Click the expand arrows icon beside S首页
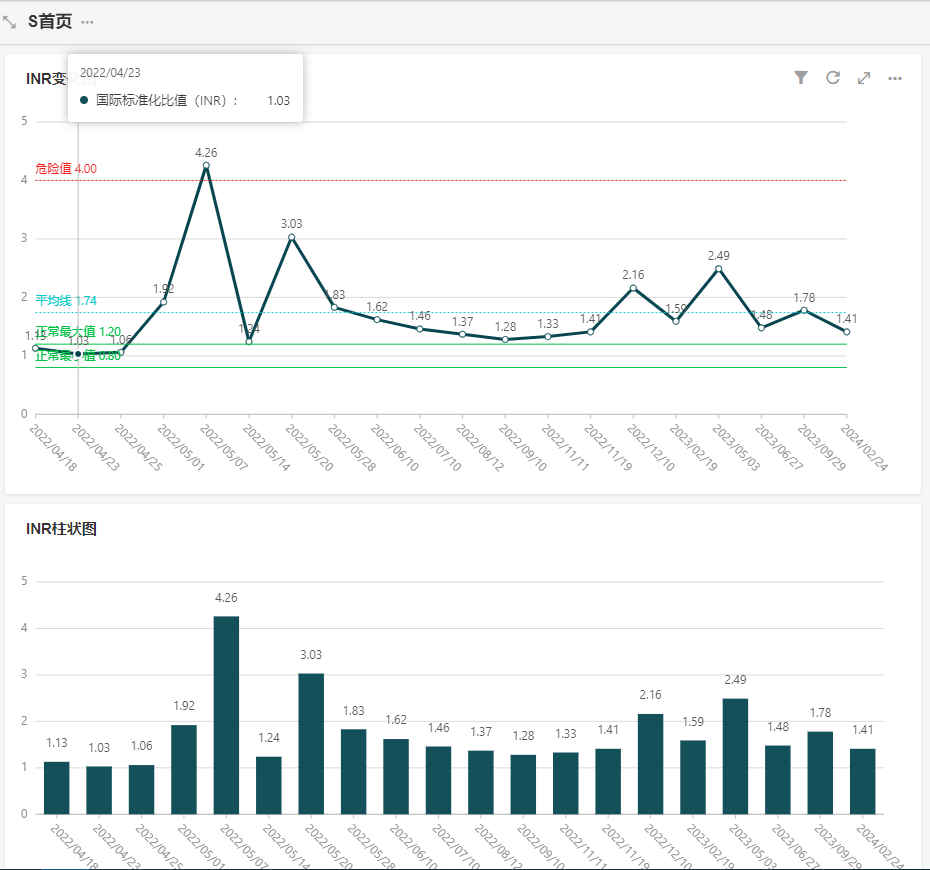This screenshot has width=930, height=870. 10,22
